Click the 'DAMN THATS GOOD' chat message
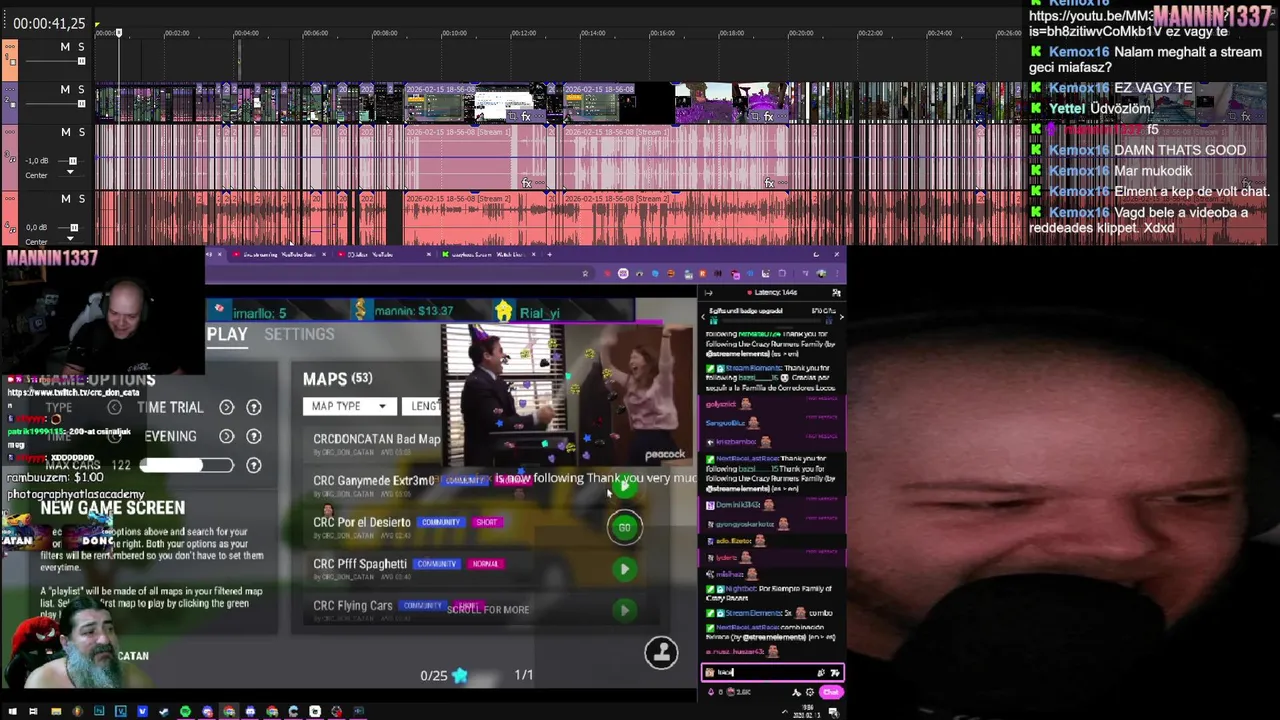The height and width of the screenshot is (720, 1280). [x=1180, y=150]
